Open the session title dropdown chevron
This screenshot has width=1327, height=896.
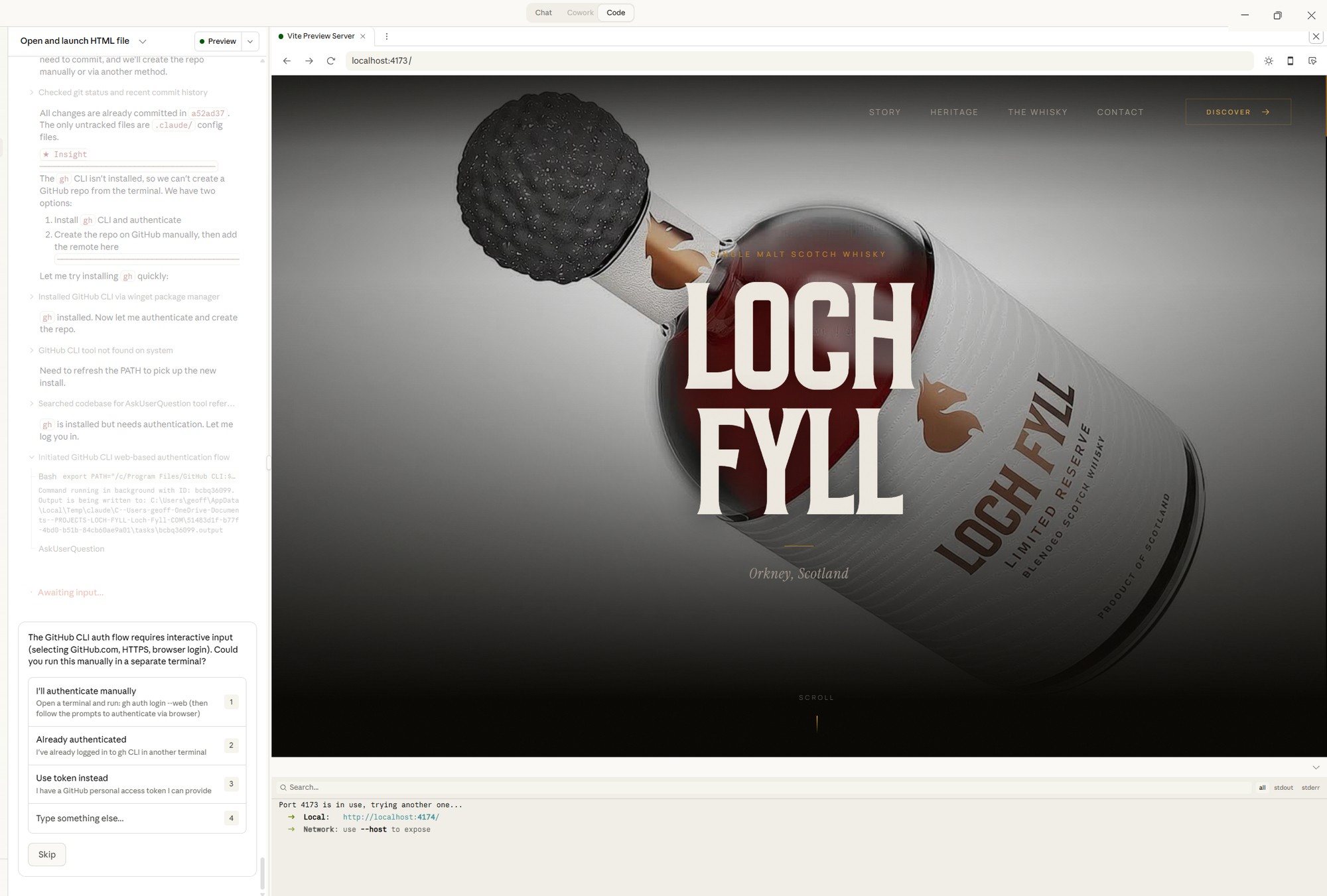[143, 41]
